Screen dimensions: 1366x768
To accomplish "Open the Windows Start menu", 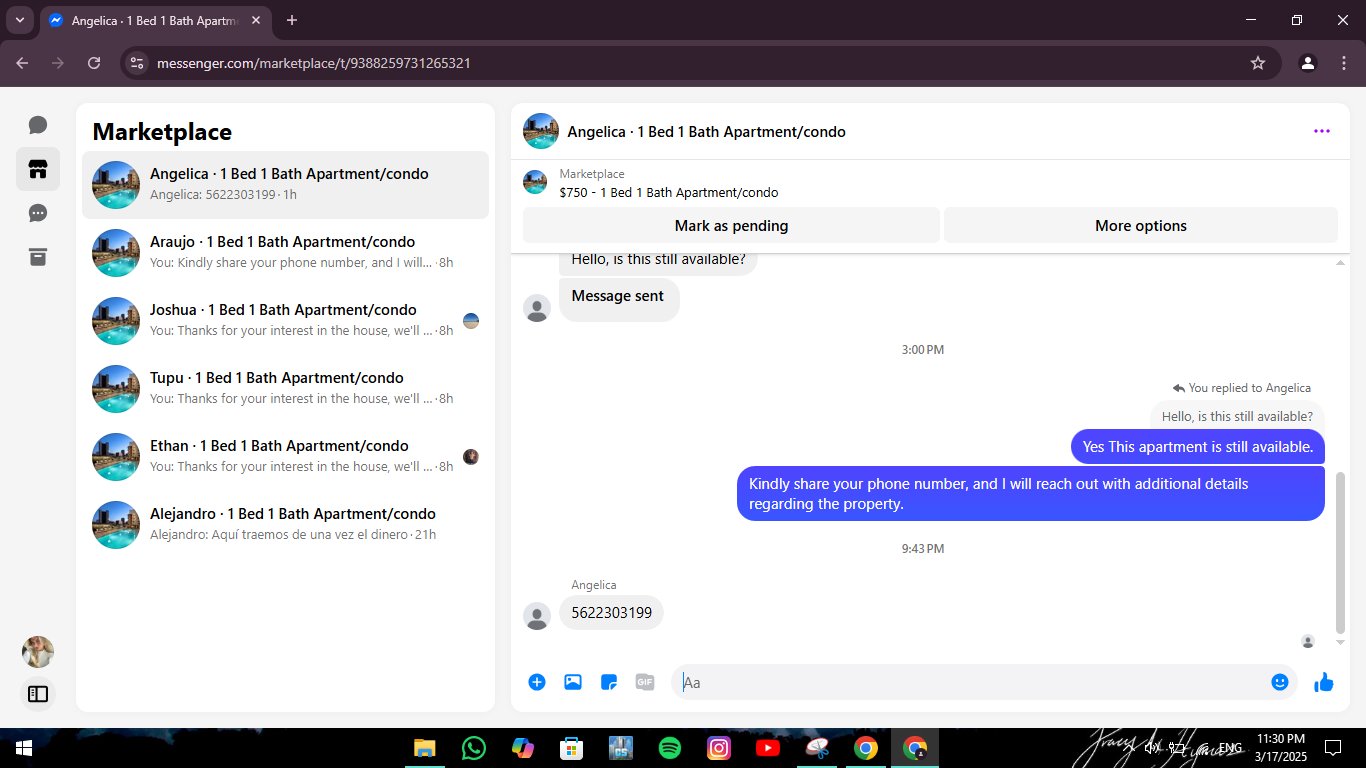I will click(24, 748).
